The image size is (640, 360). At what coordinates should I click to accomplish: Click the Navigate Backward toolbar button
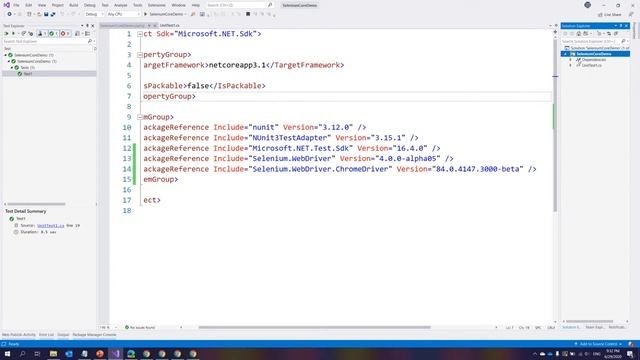9,14
